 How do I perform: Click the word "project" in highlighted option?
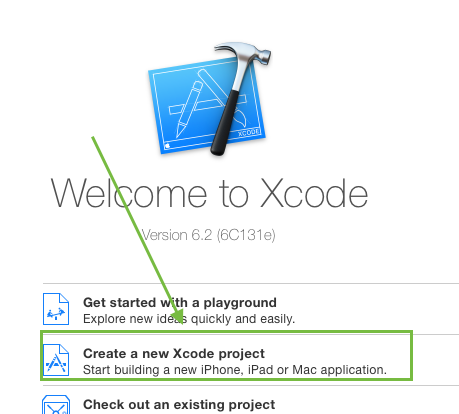[x=242, y=354]
